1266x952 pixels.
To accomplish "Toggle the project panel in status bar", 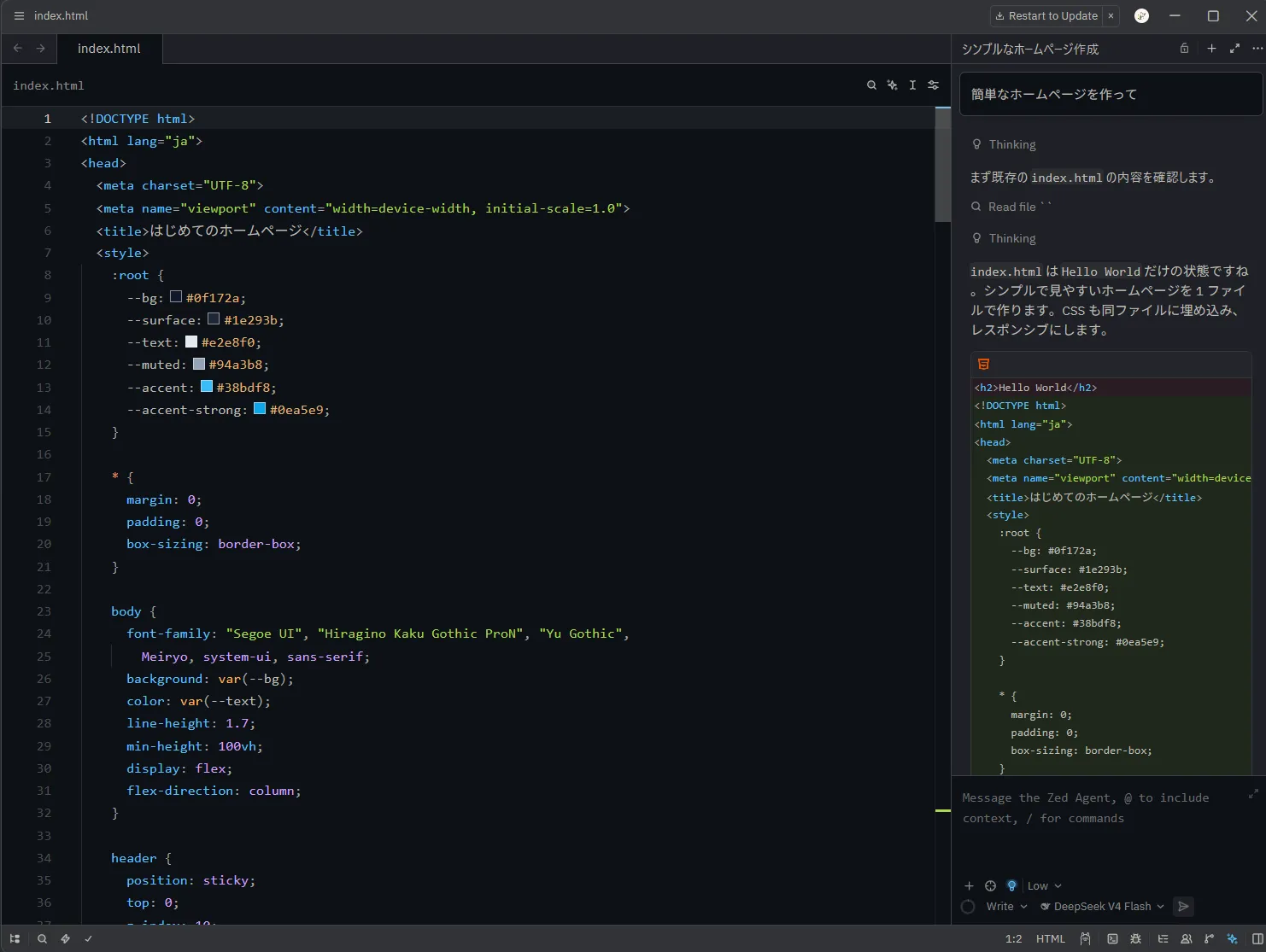I will pyautogui.click(x=15, y=938).
